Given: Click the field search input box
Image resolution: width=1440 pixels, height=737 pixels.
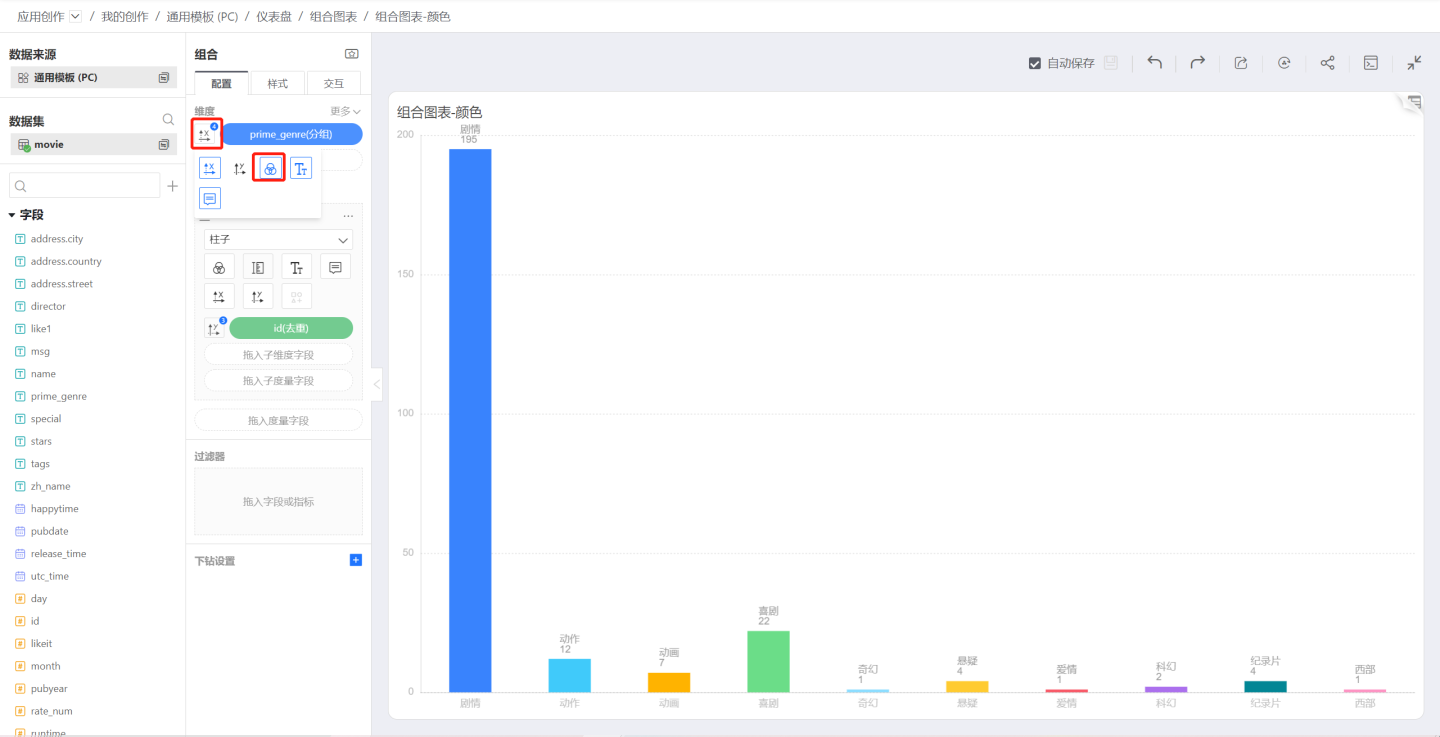Looking at the screenshot, I should pyautogui.click(x=85, y=186).
